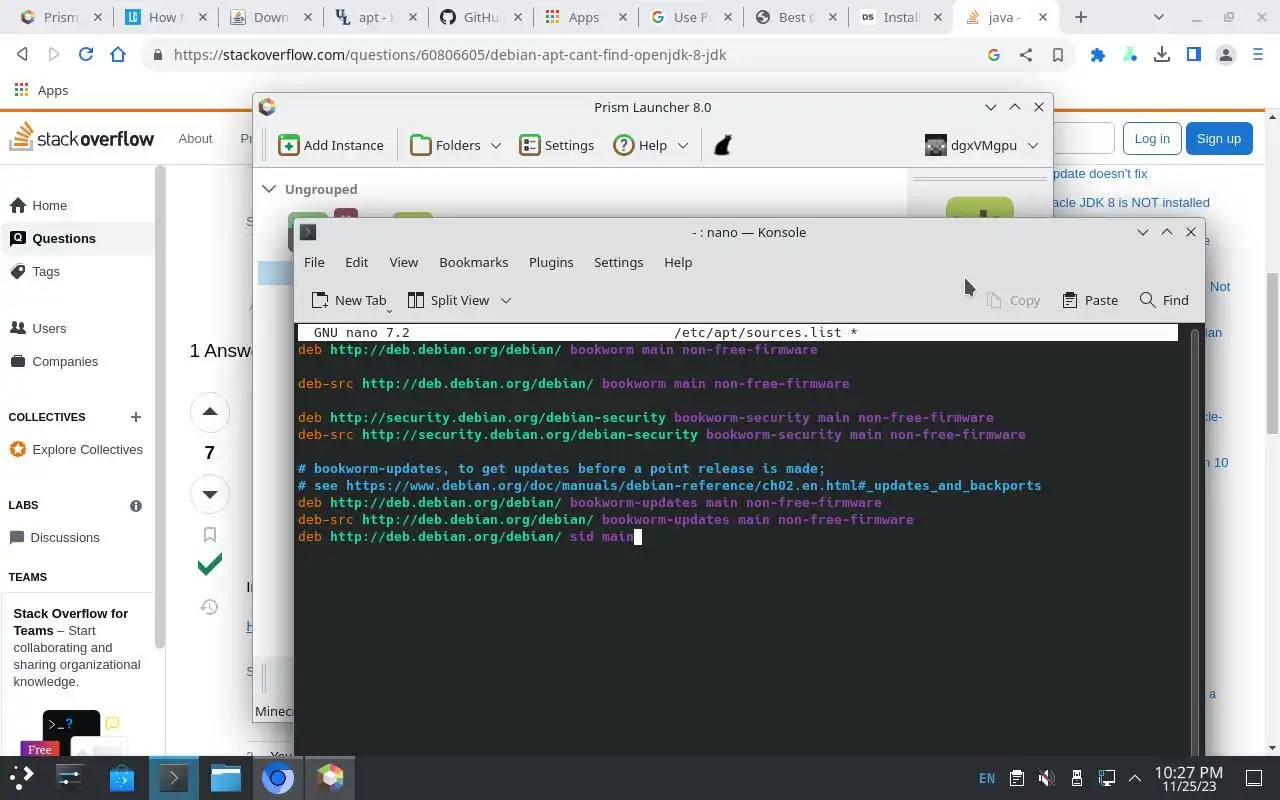The image size is (1280, 800).
Task: Click the cat icon in Prism Launcher
Action: pyautogui.click(x=723, y=145)
